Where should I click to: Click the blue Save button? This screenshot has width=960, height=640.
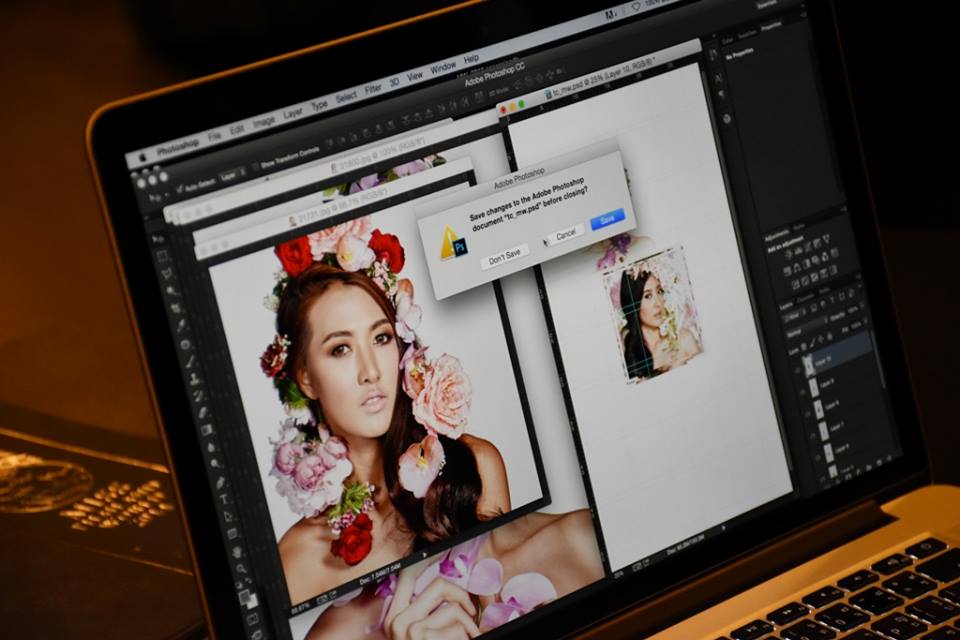pos(607,219)
